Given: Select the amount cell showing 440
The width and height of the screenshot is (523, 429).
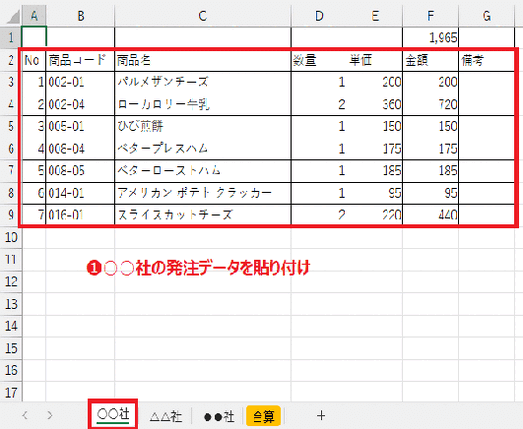Looking at the screenshot, I should click(x=431, y=214).
